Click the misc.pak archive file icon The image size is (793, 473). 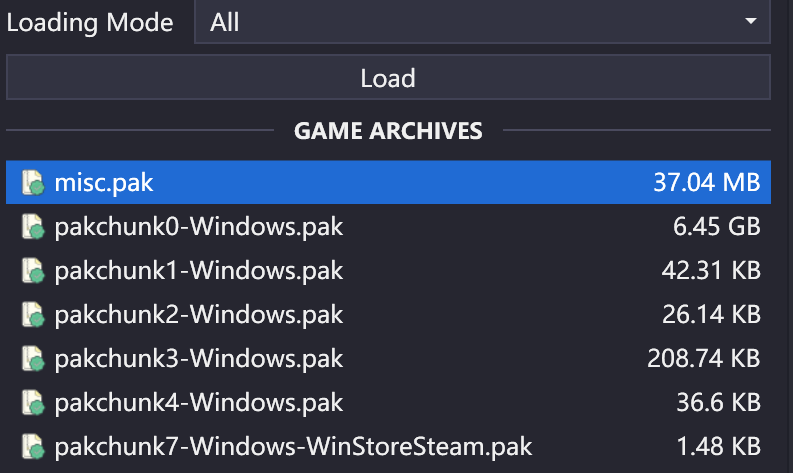(33, 183)
